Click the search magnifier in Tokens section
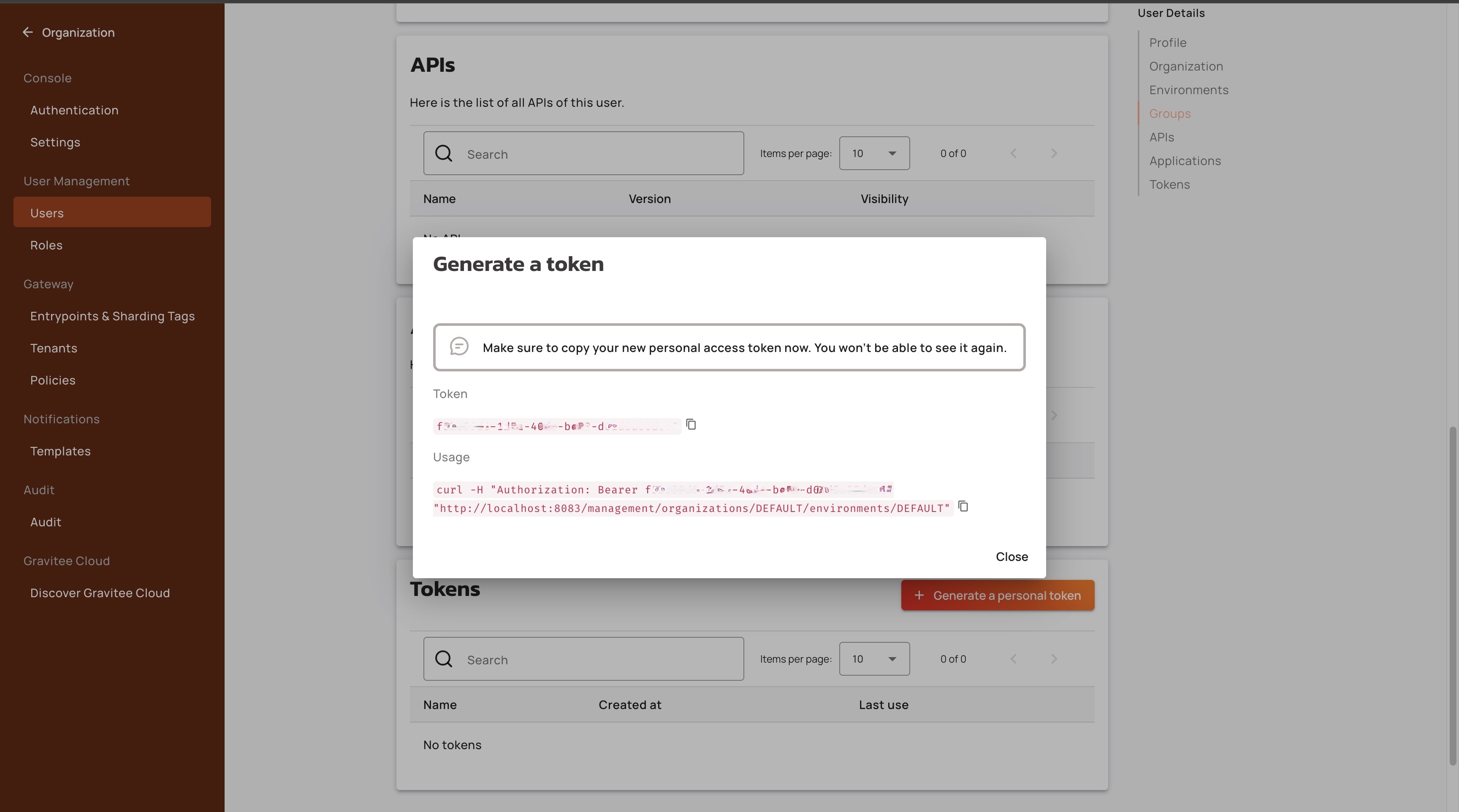The height and width of the screenshot is (812, 1459). click(443, 659)
